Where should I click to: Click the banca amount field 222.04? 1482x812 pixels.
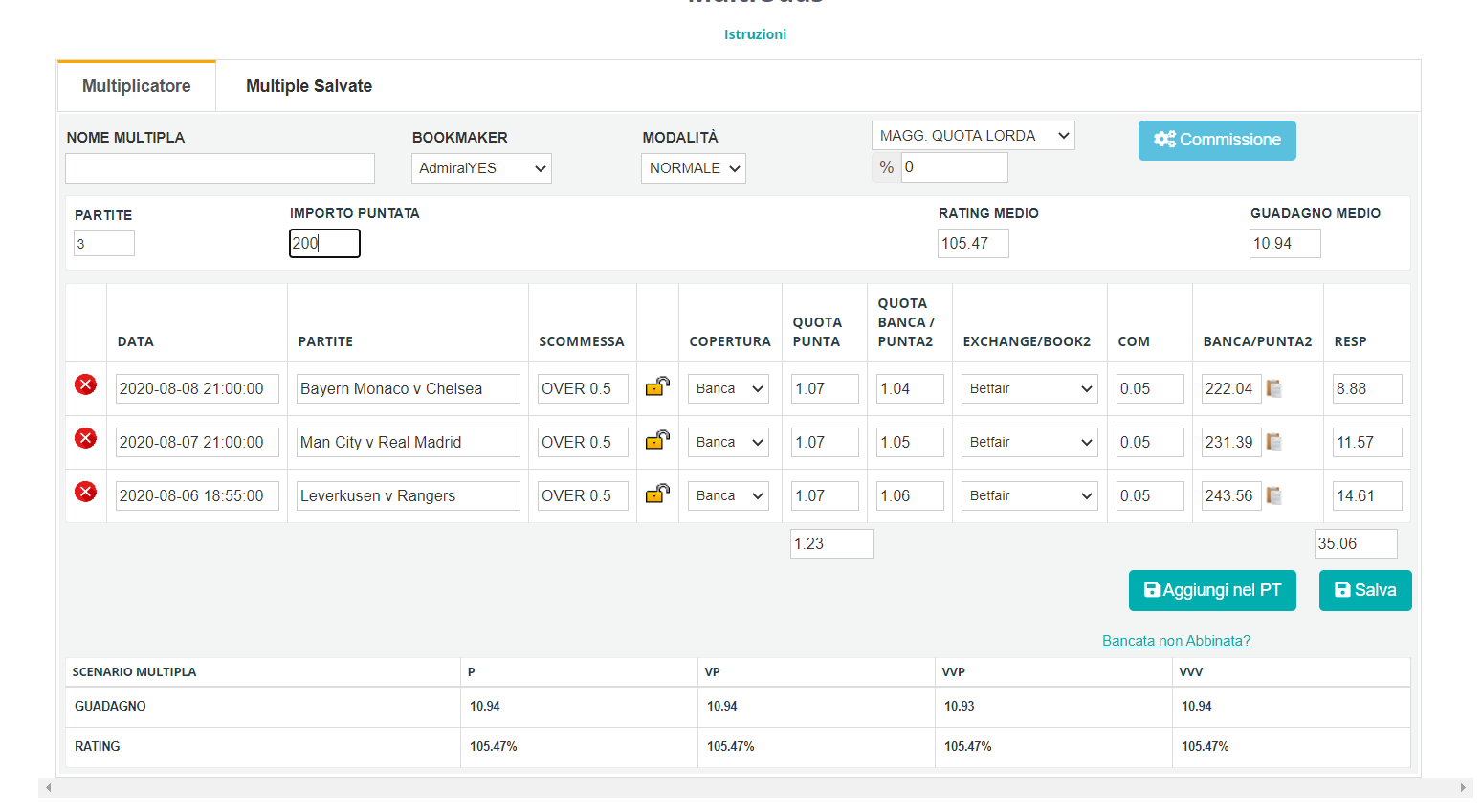pos(1231,388)
